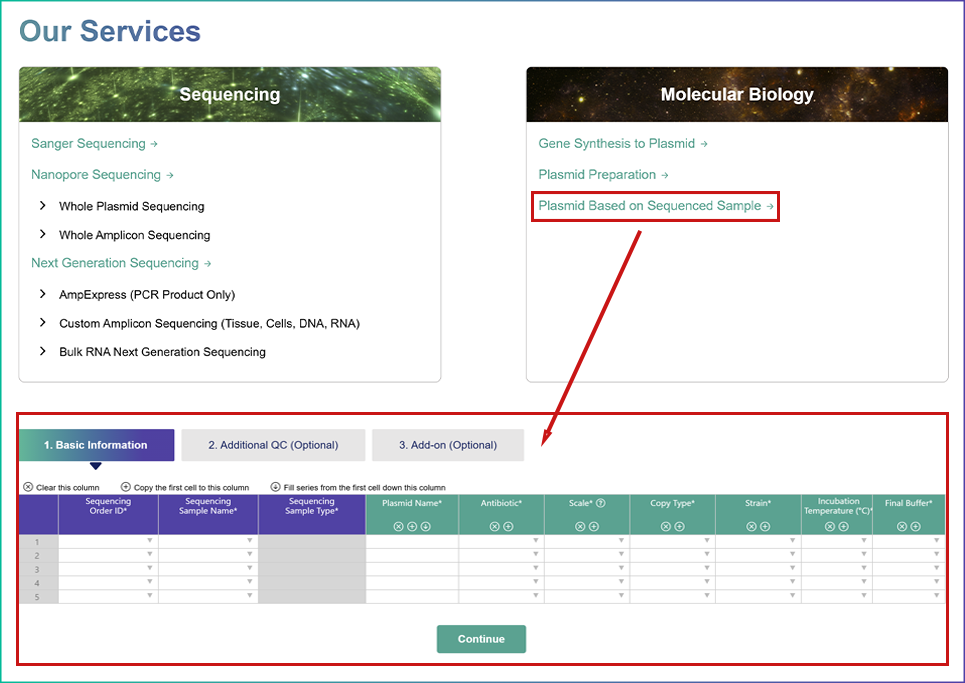Copy first cell down Final Buffer column
This screenshot has height=683, width=965.
click(916, 526)
